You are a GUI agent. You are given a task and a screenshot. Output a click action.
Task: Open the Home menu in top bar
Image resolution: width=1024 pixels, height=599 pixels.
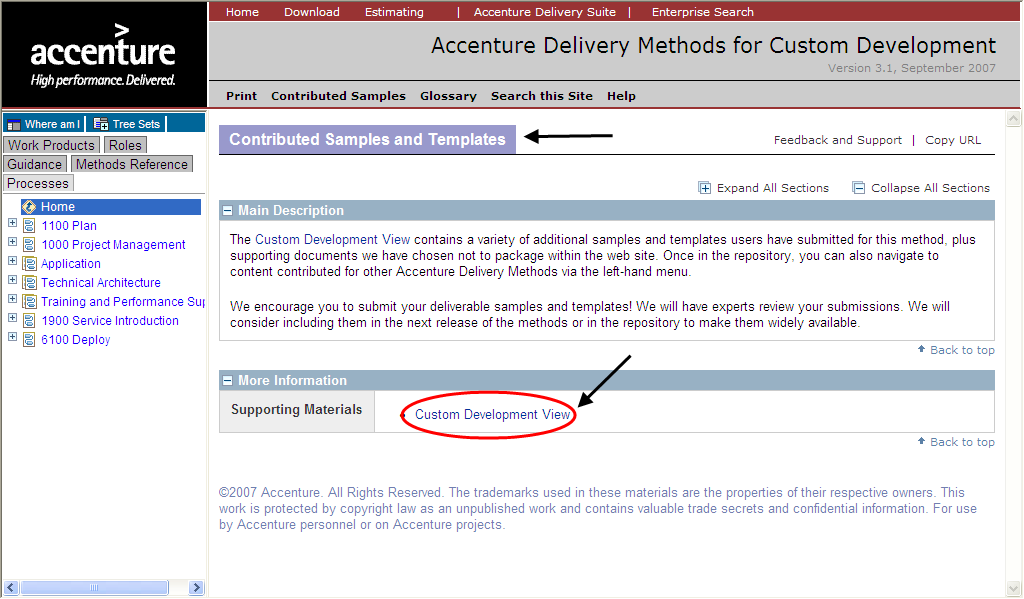(242, 12)
